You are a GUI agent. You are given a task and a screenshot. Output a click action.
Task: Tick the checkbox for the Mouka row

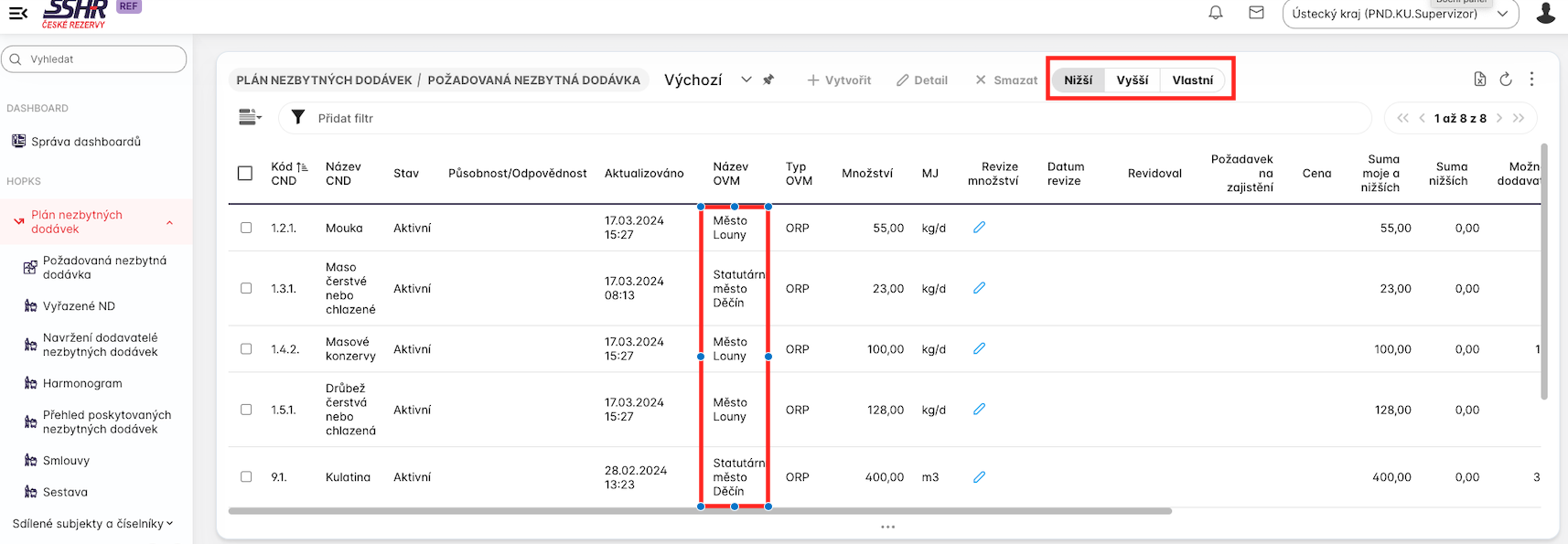click(x=246, y=228)
